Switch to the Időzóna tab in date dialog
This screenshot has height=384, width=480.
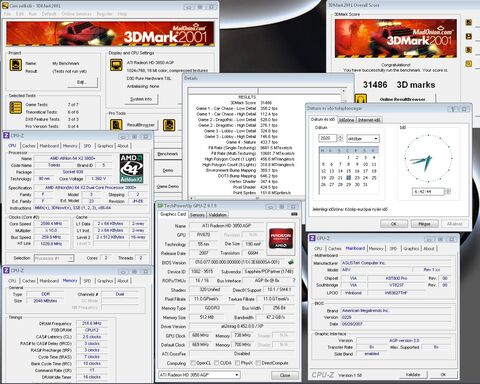tap(346, 120)
